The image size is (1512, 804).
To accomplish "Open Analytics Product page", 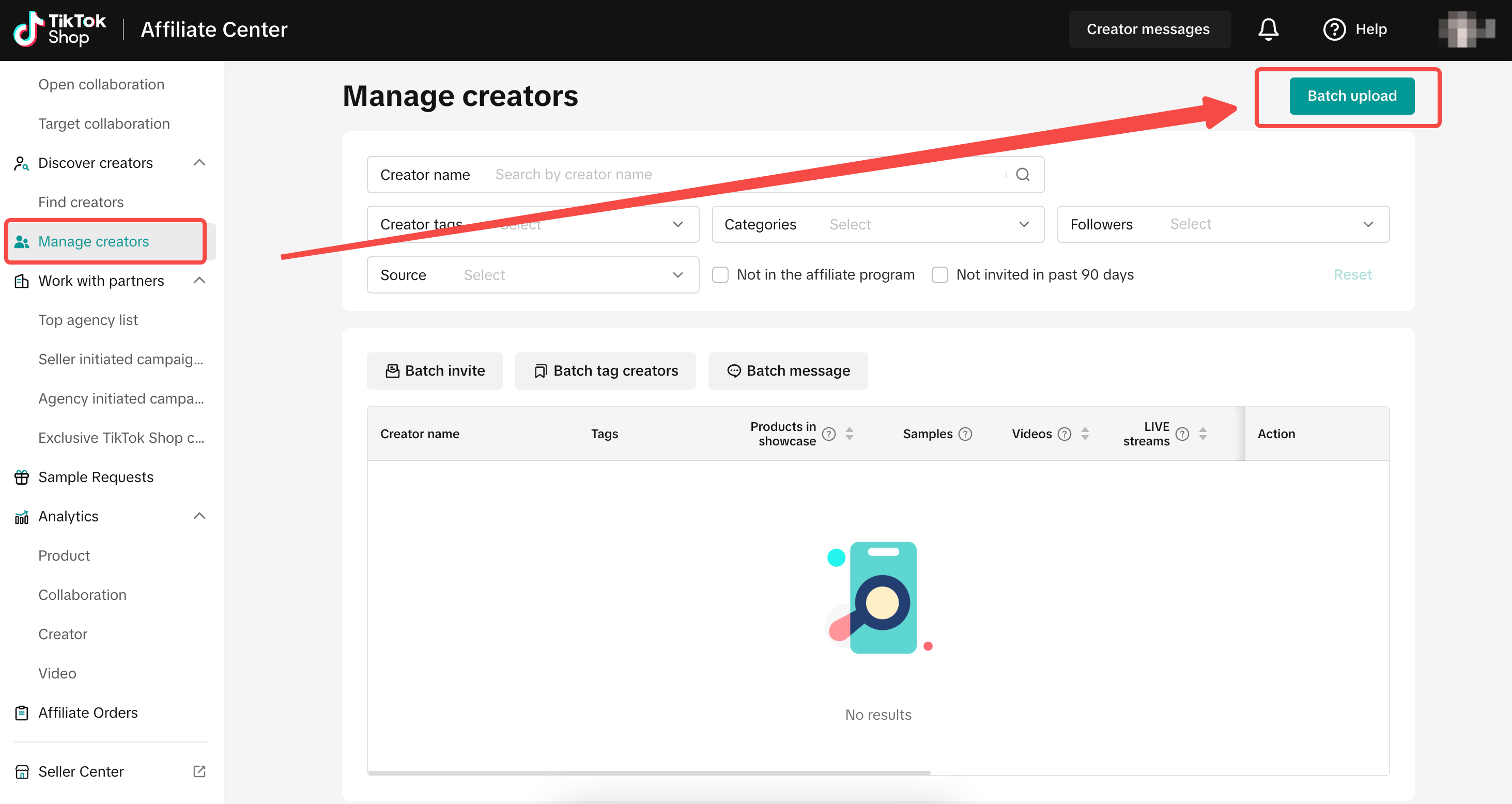I will pyautogui.click(x=64, y=556).
